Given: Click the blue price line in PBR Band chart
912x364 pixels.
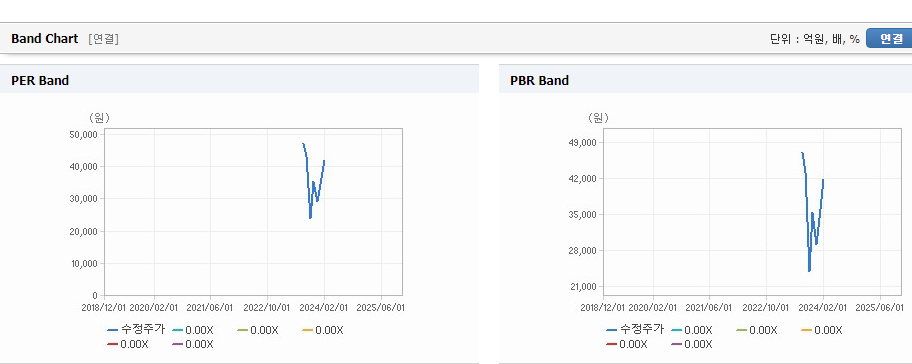Looking at the screenshot, I should coord(812,212).
